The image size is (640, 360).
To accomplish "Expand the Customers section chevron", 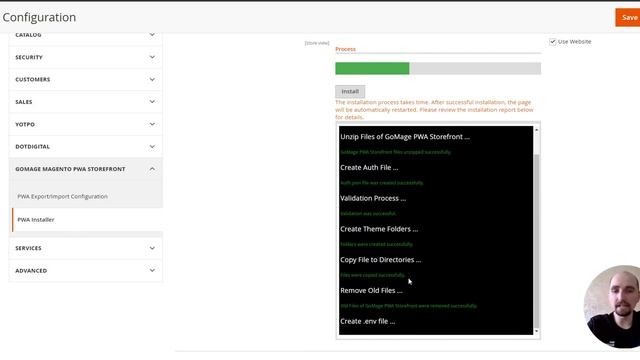I will [x=152, y=79].
